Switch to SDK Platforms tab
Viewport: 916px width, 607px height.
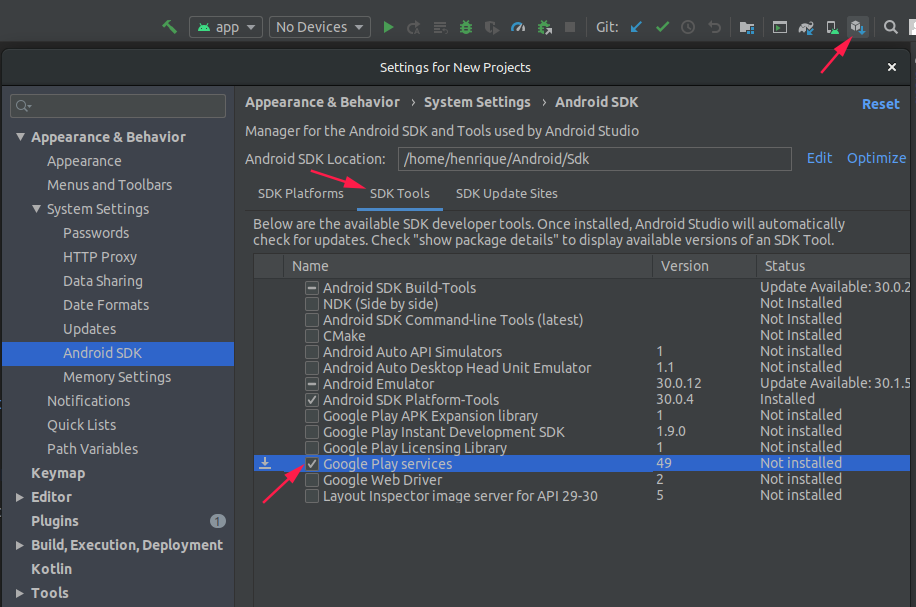301,193
